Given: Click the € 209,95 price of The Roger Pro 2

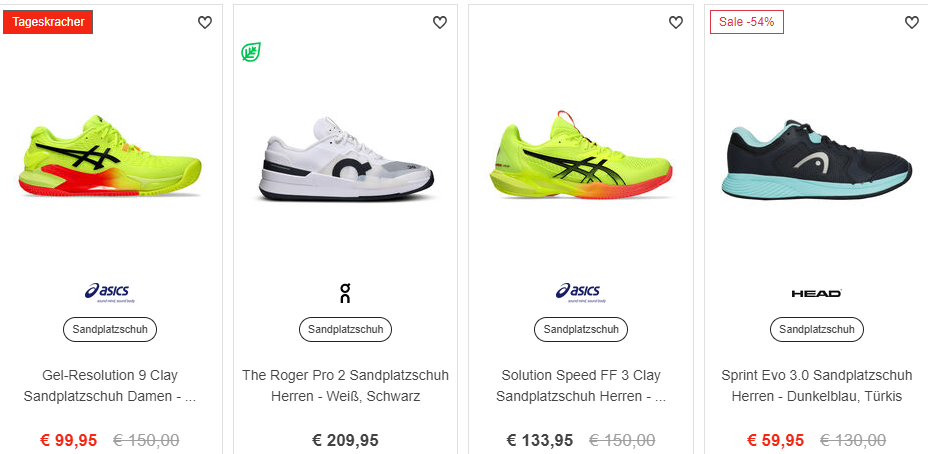Looking at the screenshot, I should click(x=345, y=440).
